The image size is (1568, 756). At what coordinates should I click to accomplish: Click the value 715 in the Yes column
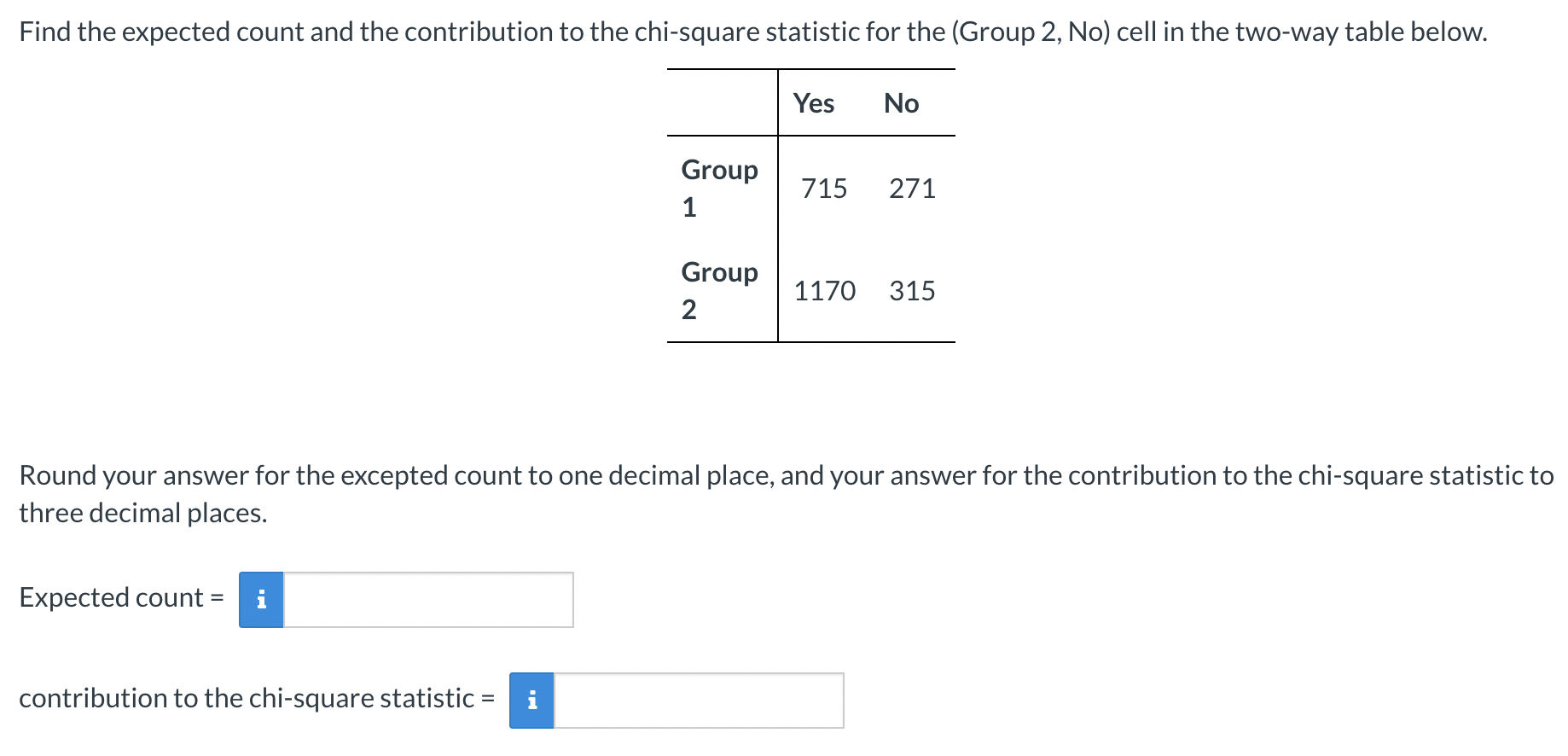tap(822, 188)
